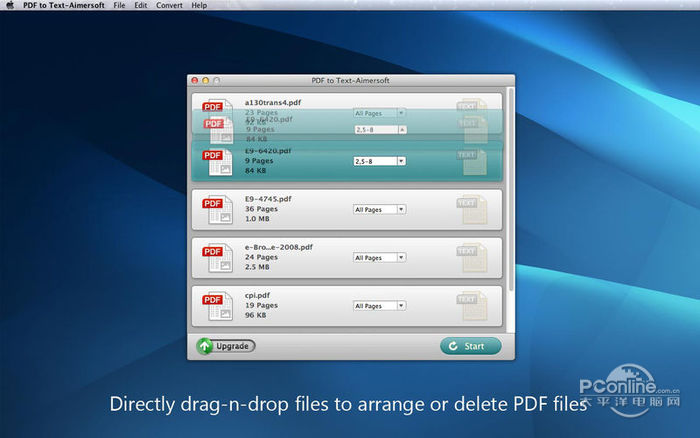Click the 96 KB size label
Screen dimensions: 700x438
[x=255, y=315]
